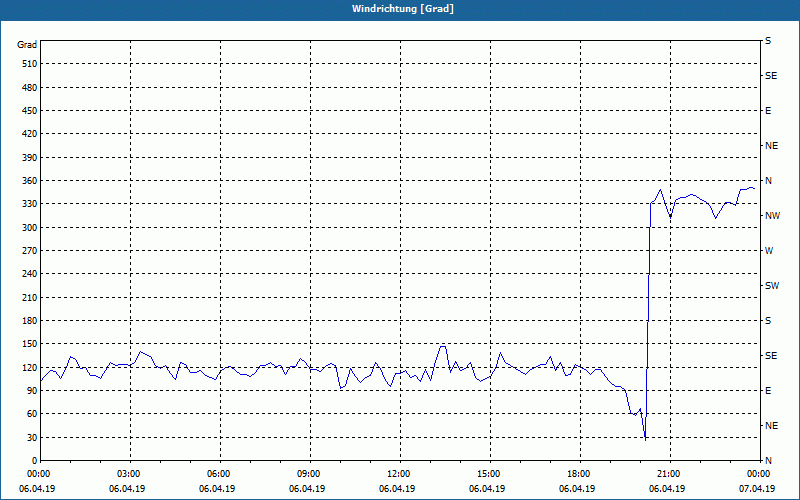The width and height of the screenshot is (800, 500).
Task: Click the 03:00 time axis label
Action: click(x=127, y=473)
